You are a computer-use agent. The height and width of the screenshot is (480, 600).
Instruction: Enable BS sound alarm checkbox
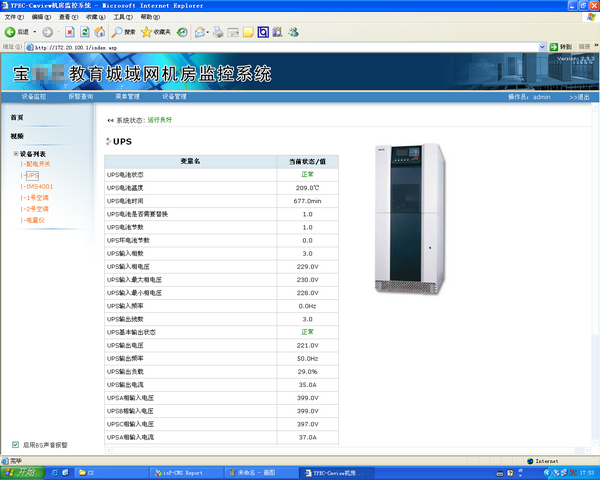click(x=15, y=444)
